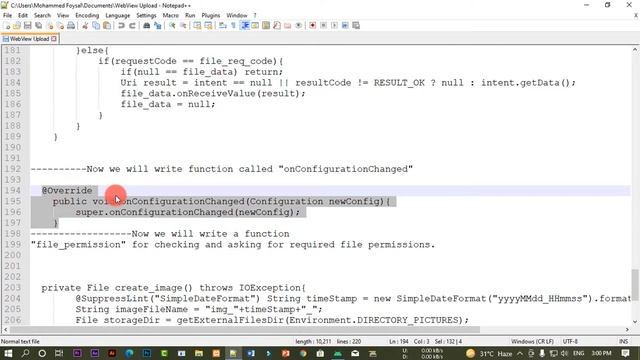Click the Open file toolbar icon
Viewport: 640px width, 360px height.
coord(17,25)
